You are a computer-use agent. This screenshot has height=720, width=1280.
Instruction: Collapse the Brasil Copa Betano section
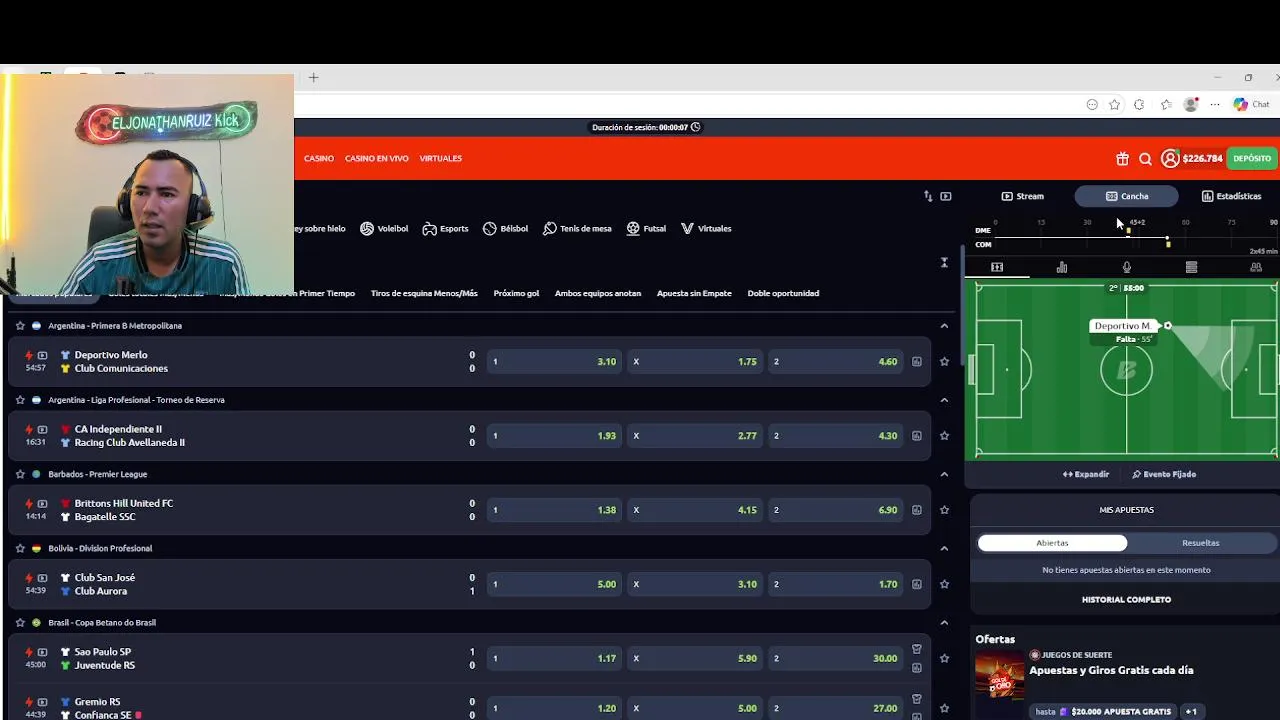click(x=944, y=622)
